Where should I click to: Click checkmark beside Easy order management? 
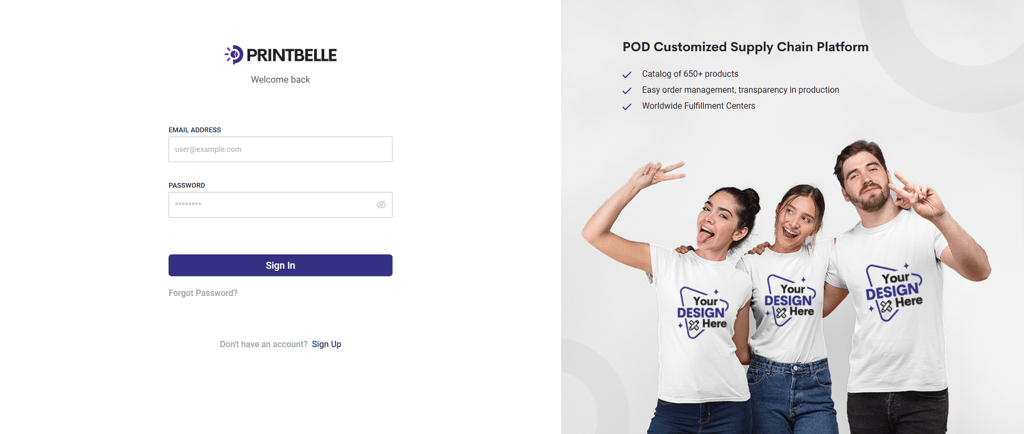(x=627, y=91)
